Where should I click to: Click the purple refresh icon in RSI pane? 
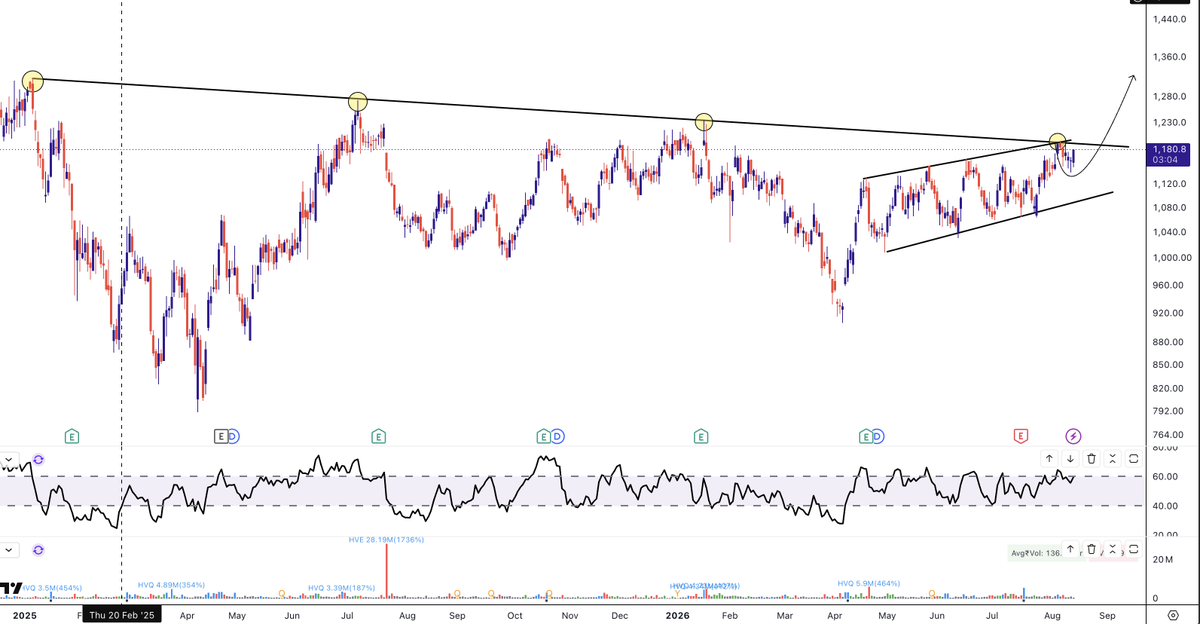click(x=38, y=460)
